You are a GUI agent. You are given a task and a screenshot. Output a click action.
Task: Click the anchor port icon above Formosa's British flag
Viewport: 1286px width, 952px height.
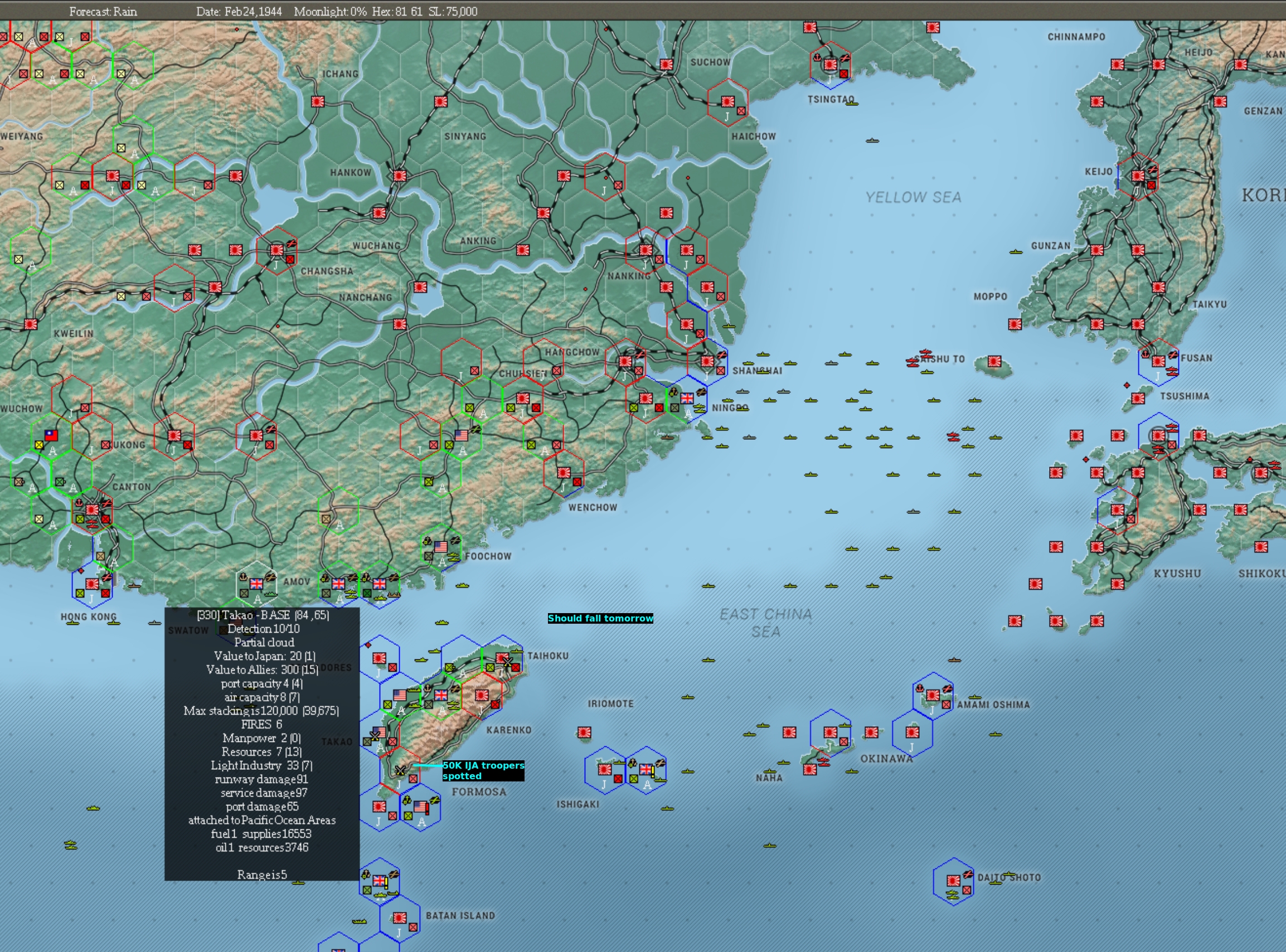pos(428,689)
